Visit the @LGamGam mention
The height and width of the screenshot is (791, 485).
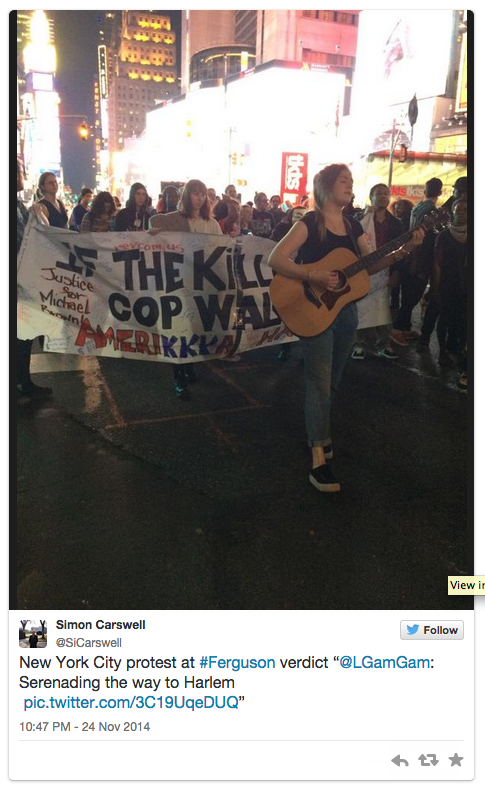(x=385, y=662)
